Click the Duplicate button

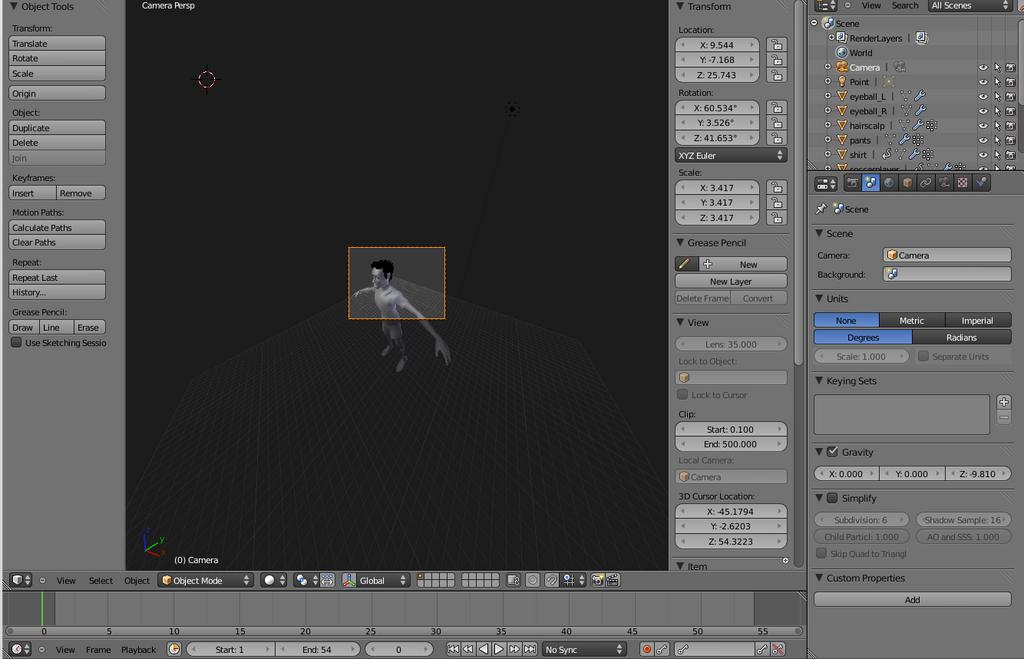(x=57, y=127)
